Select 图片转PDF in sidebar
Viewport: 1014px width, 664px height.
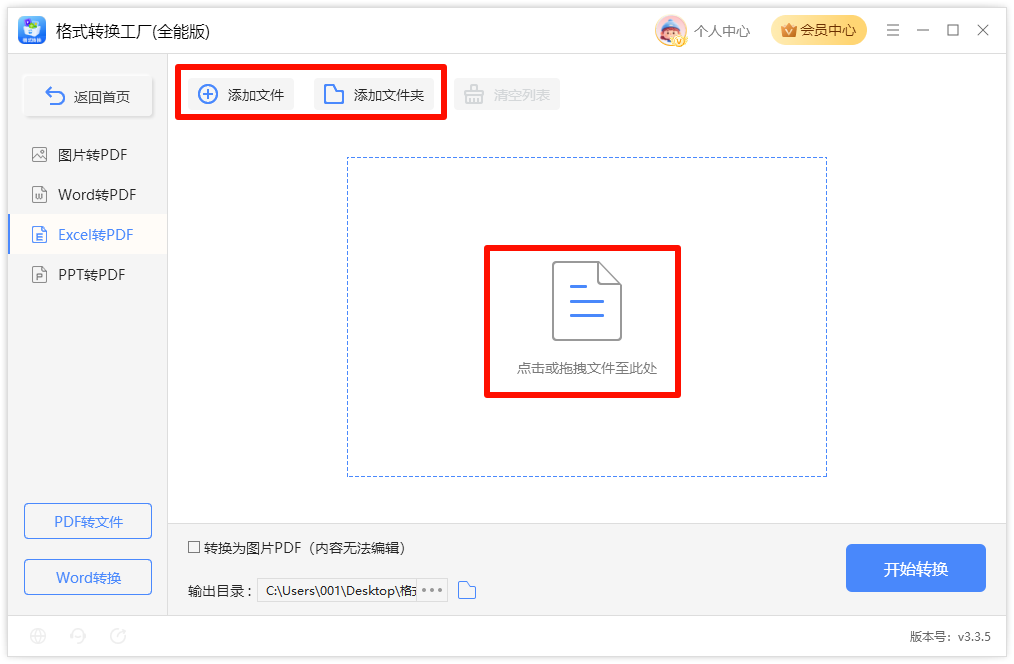point(87,155)
